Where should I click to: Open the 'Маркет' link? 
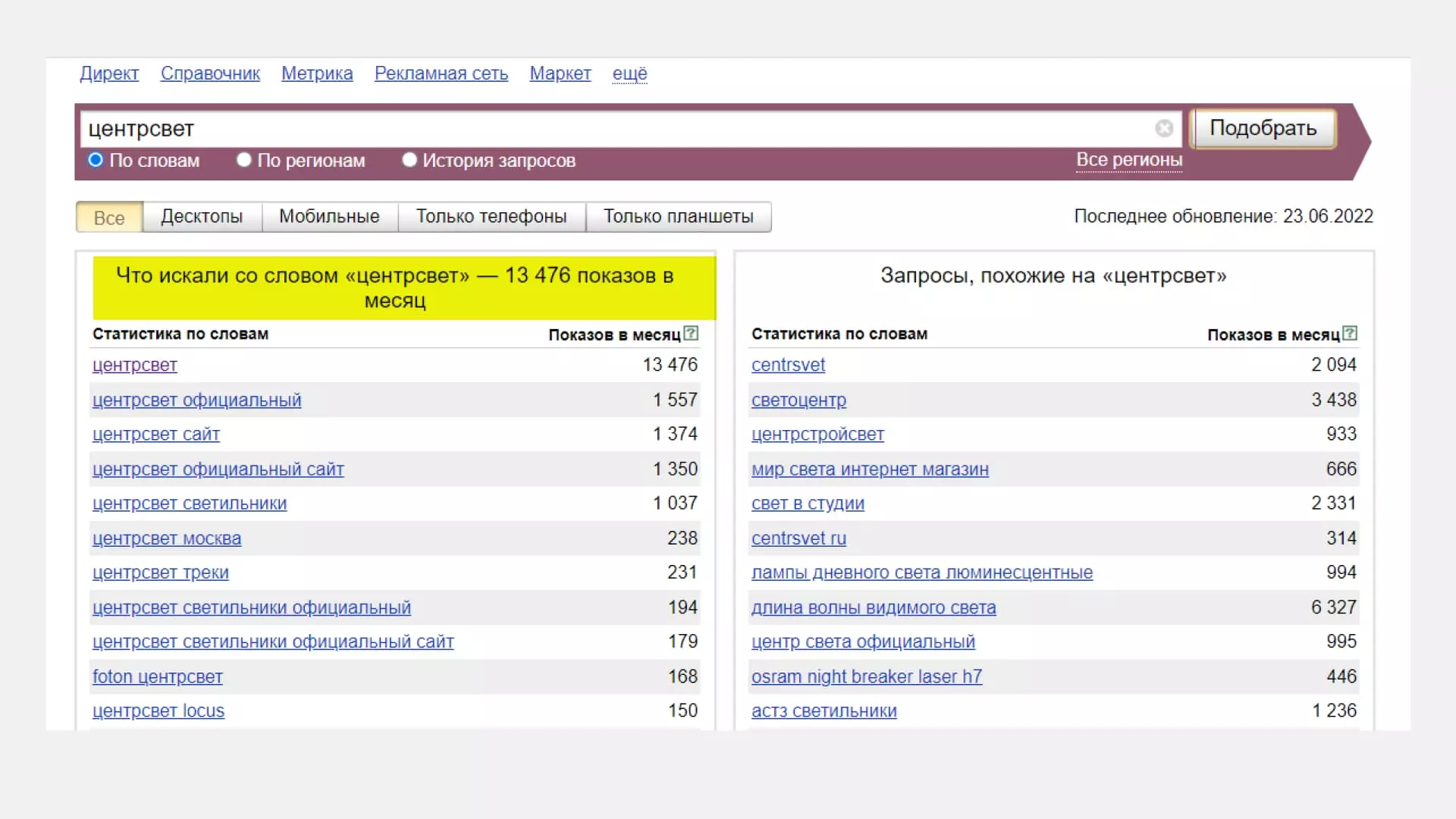click(560, 74)
